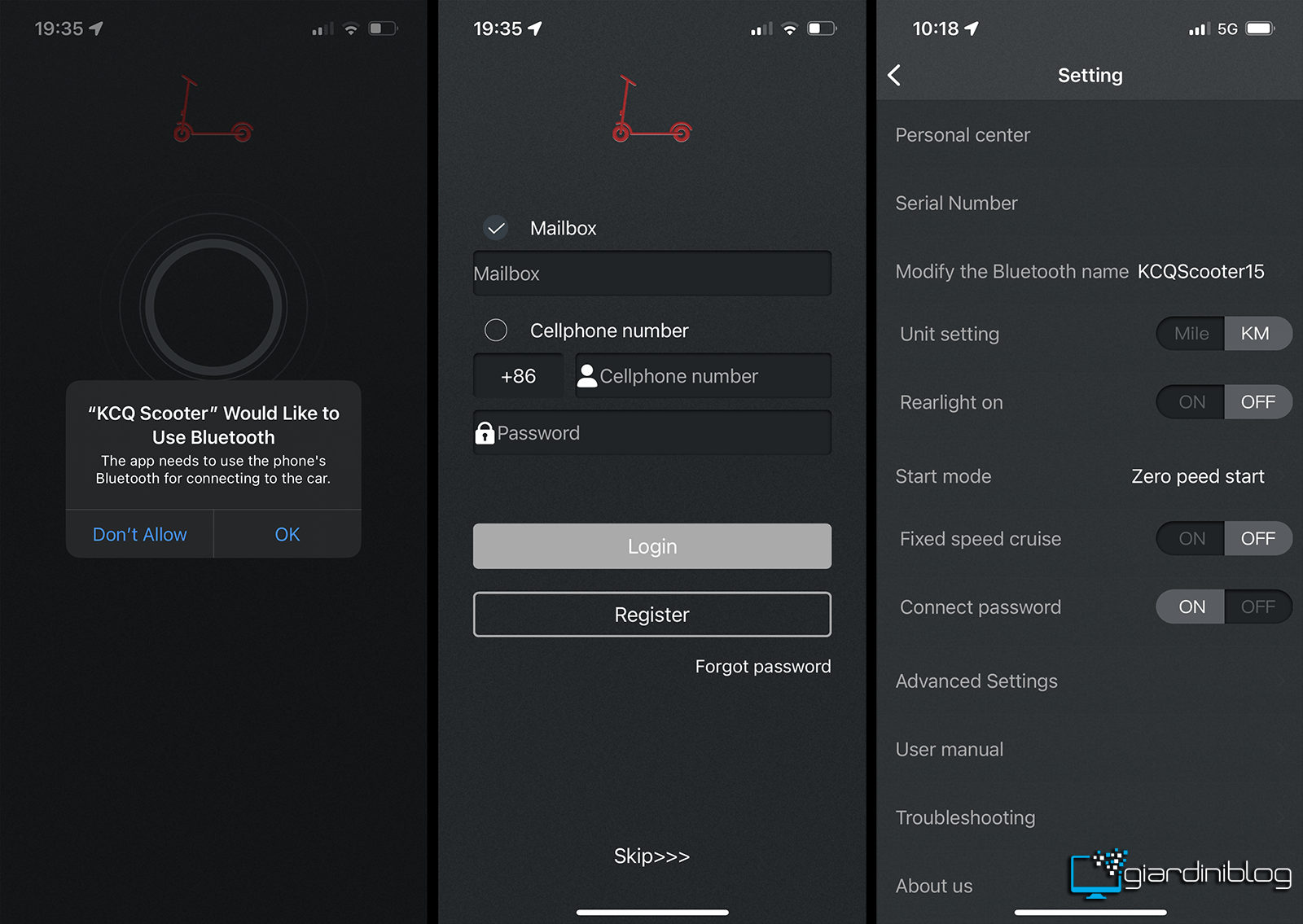Screen dimensions: 1303x924
Task: Click the person icon in Cellphone number field
Action: pos(587,375)
